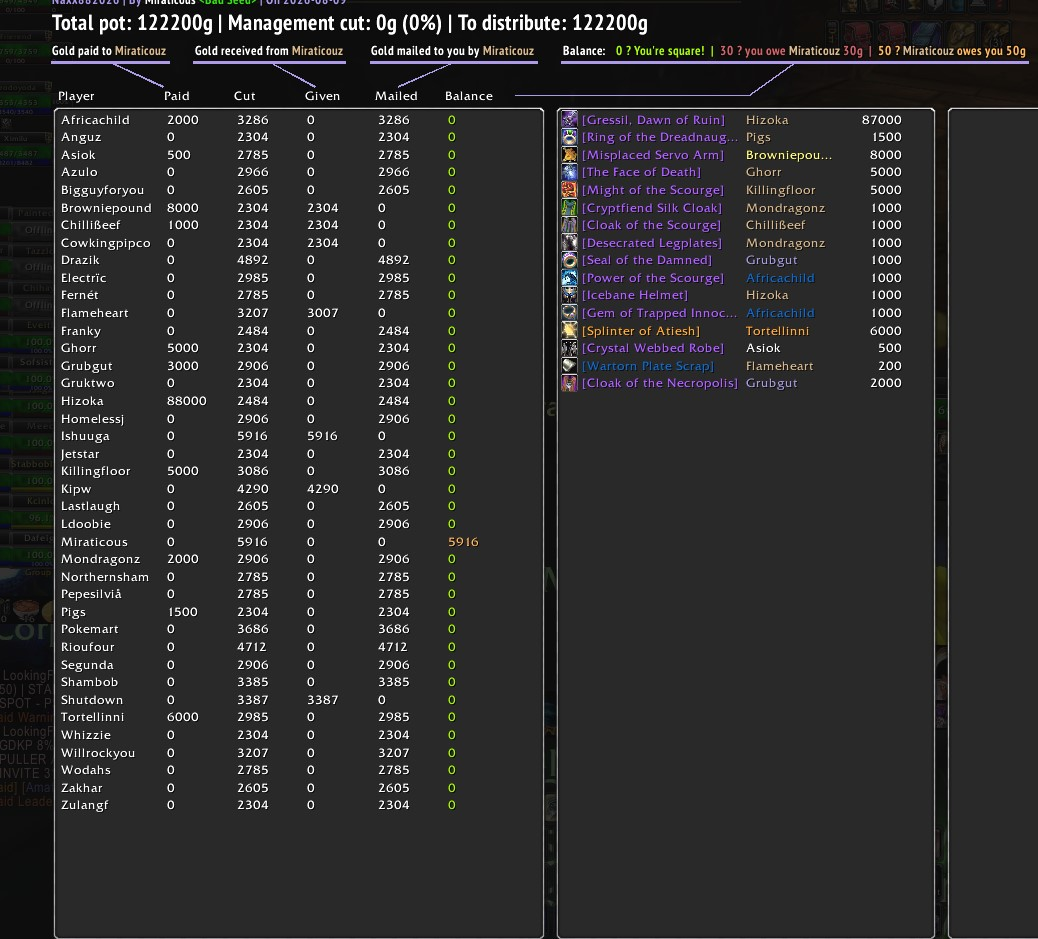
Task: Click the Icebane Helmet item icon
Action: coord(569,295)
